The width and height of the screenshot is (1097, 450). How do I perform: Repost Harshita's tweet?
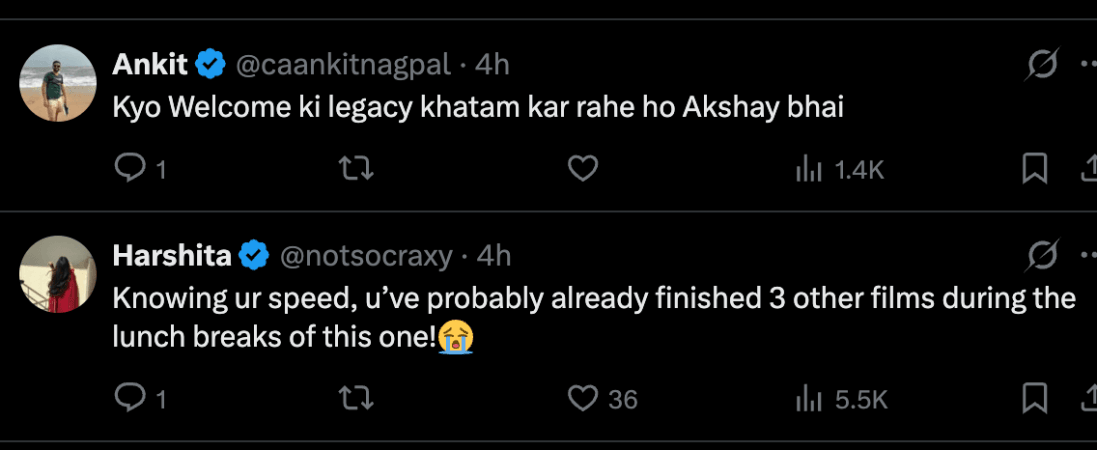pos(357,399)
